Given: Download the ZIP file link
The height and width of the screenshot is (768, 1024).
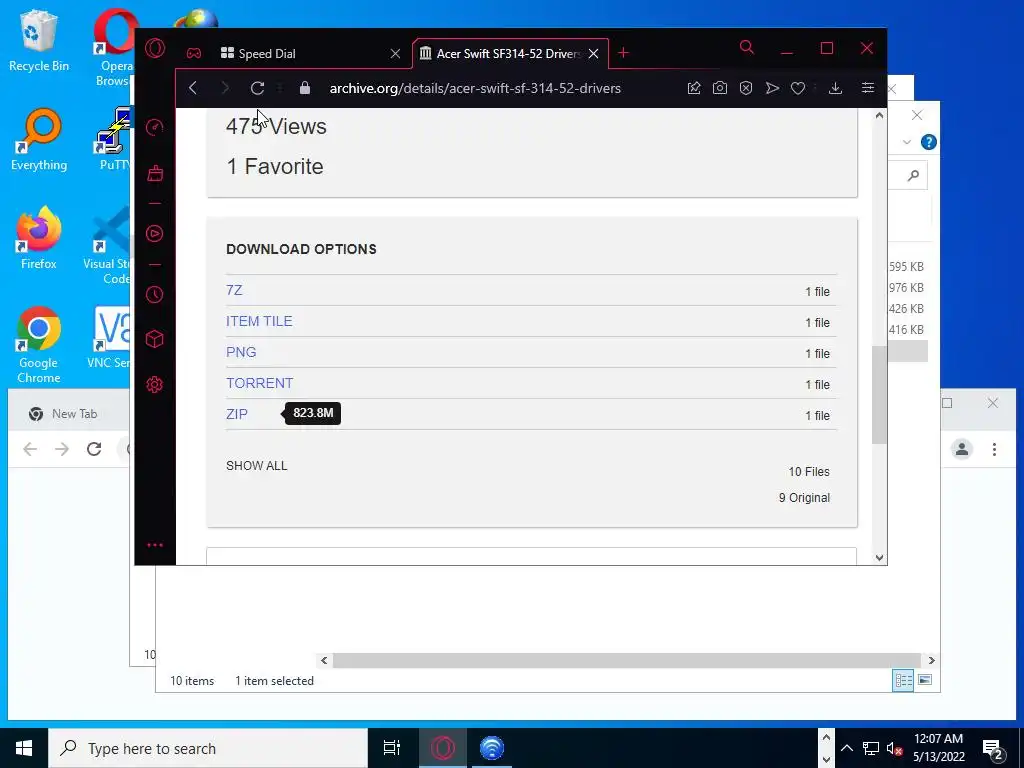Looking at the screenshot, I should tap(236, 414).
